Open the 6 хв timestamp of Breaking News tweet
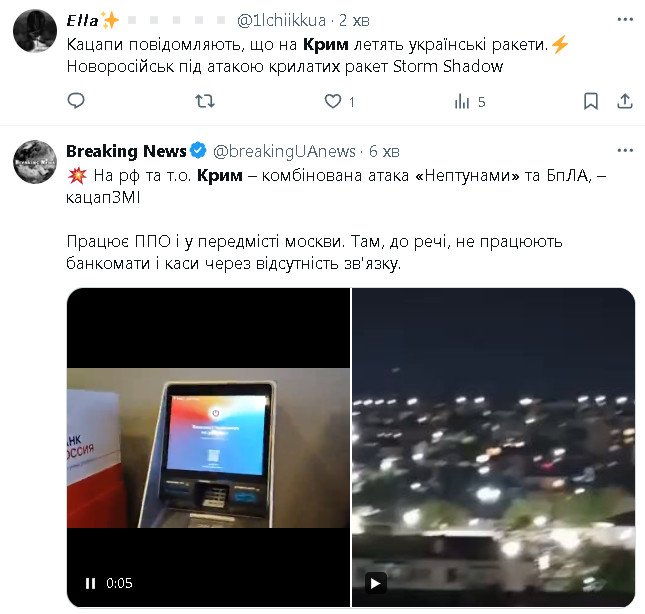Screen dimensions: 645x614 click(384, 151)
